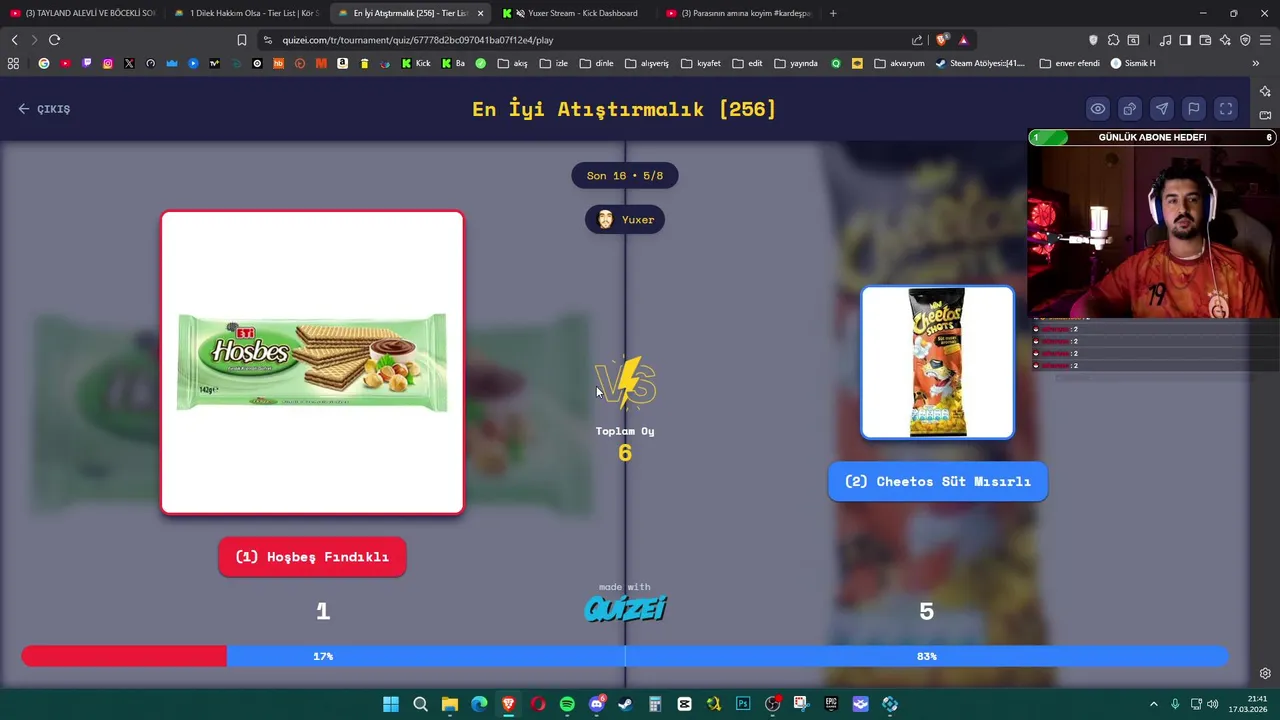Open Brave VPN shield icon

1245,40
